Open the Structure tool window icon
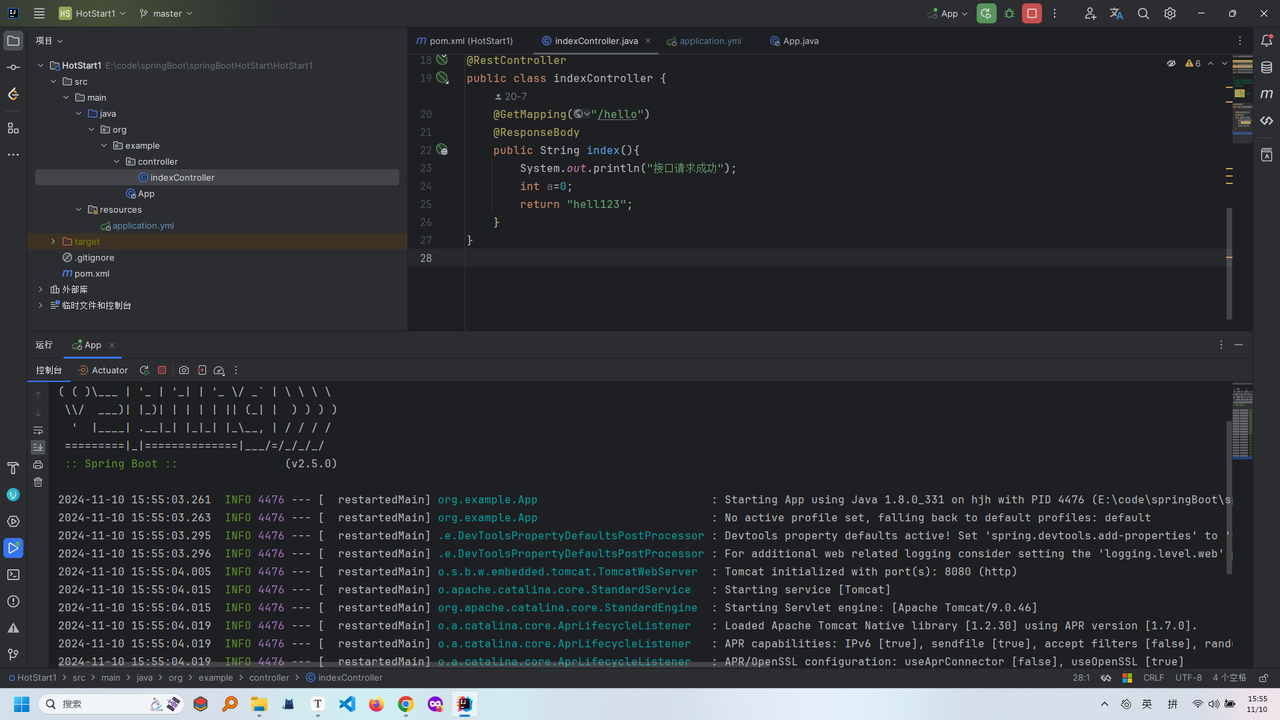1280x720 pixels. coord(13,128)
